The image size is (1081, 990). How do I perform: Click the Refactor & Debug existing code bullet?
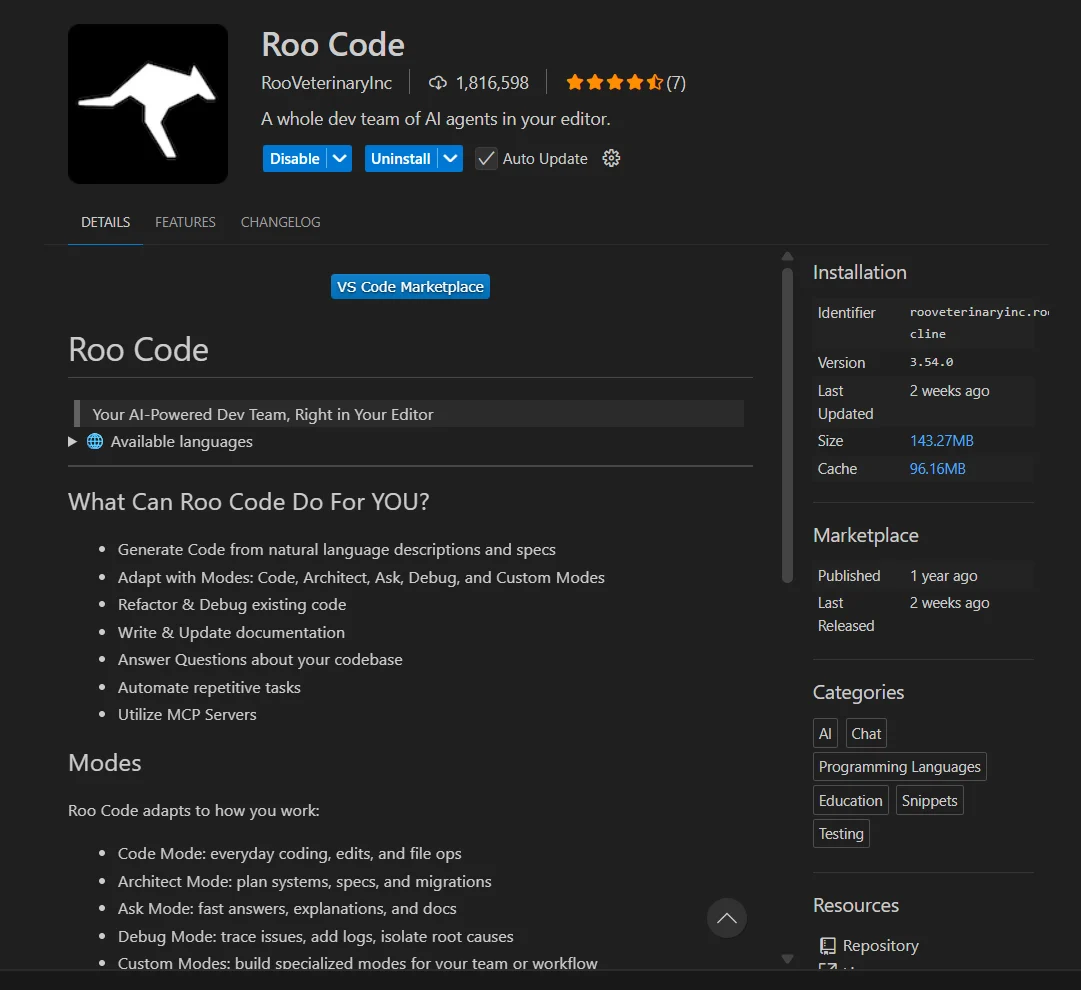[x=232, y=605]
